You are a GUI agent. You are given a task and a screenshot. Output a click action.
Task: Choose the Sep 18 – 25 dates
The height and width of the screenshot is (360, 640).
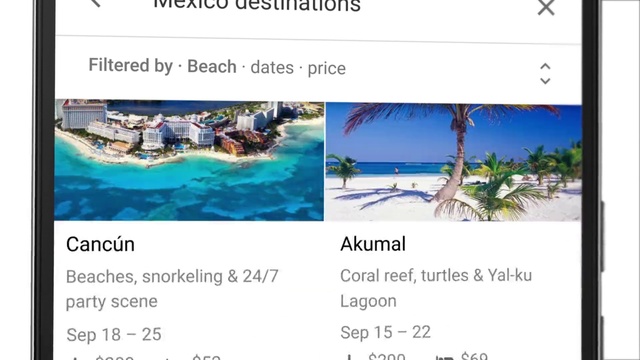(114, 335)
